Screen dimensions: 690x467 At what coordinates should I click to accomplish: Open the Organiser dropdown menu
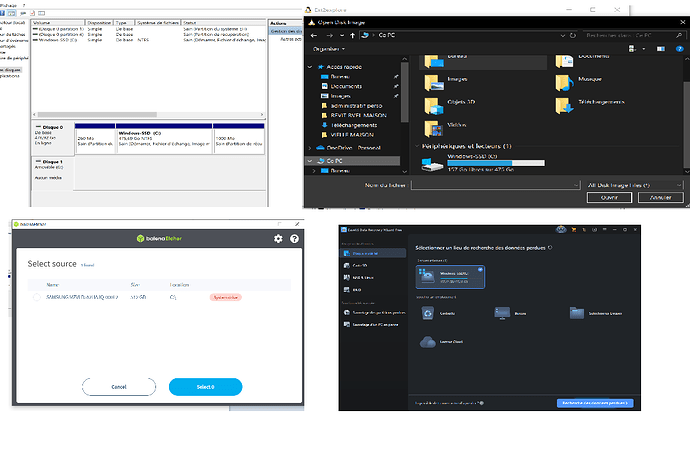point(328,47)
